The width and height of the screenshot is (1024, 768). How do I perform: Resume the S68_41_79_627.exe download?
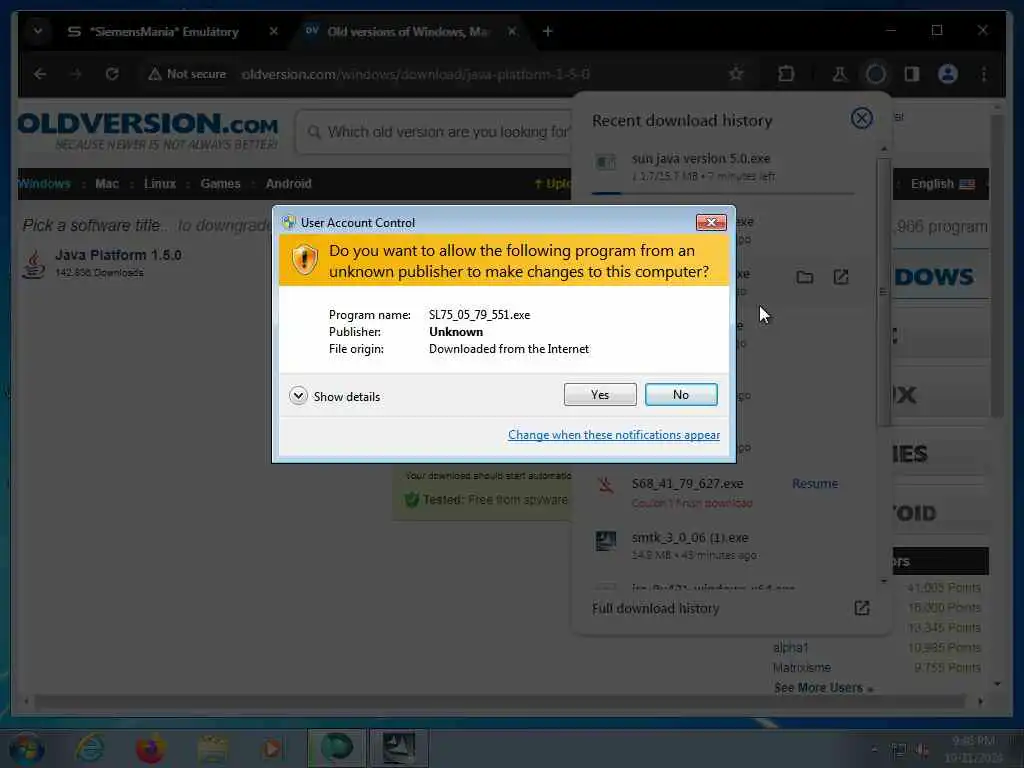point(814,484)
